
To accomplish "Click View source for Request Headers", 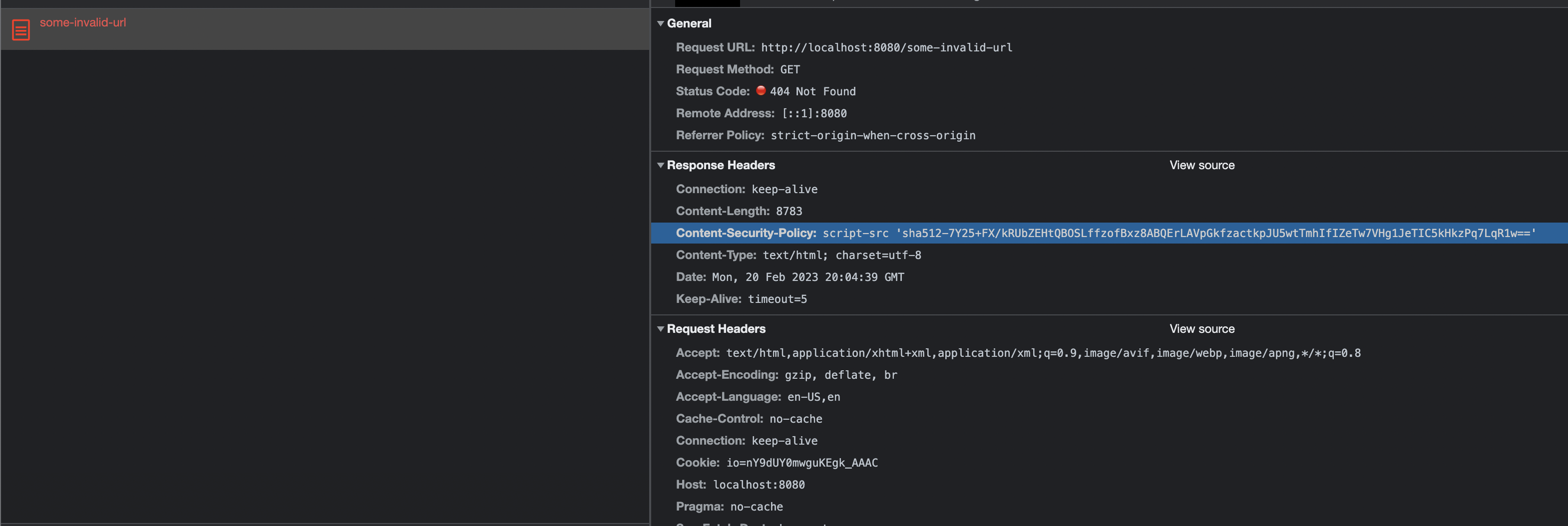I will [x=1201, y=329].
